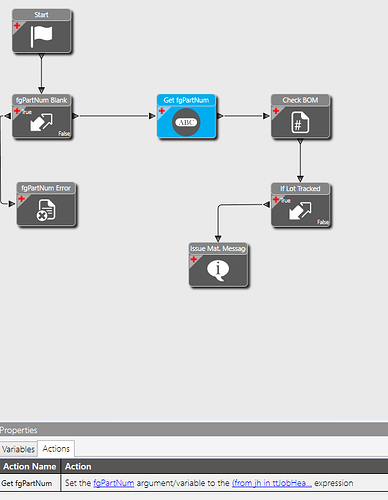Screen dimensions: 388x500
Task: Select the fgPartNum Error node
Action: click(46, 204)
